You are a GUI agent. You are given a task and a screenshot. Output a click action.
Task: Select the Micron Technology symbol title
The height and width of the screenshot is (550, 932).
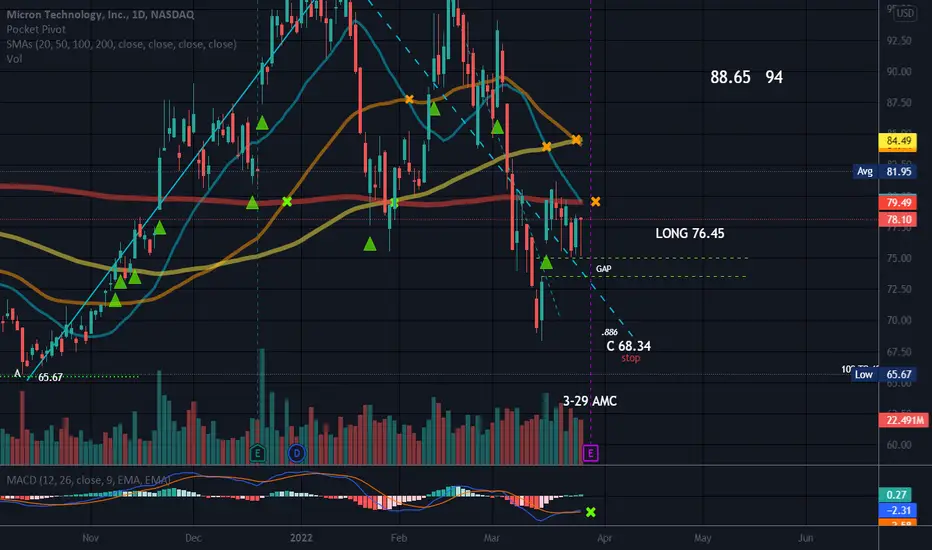pyautogui.click(x=100, y=15)
